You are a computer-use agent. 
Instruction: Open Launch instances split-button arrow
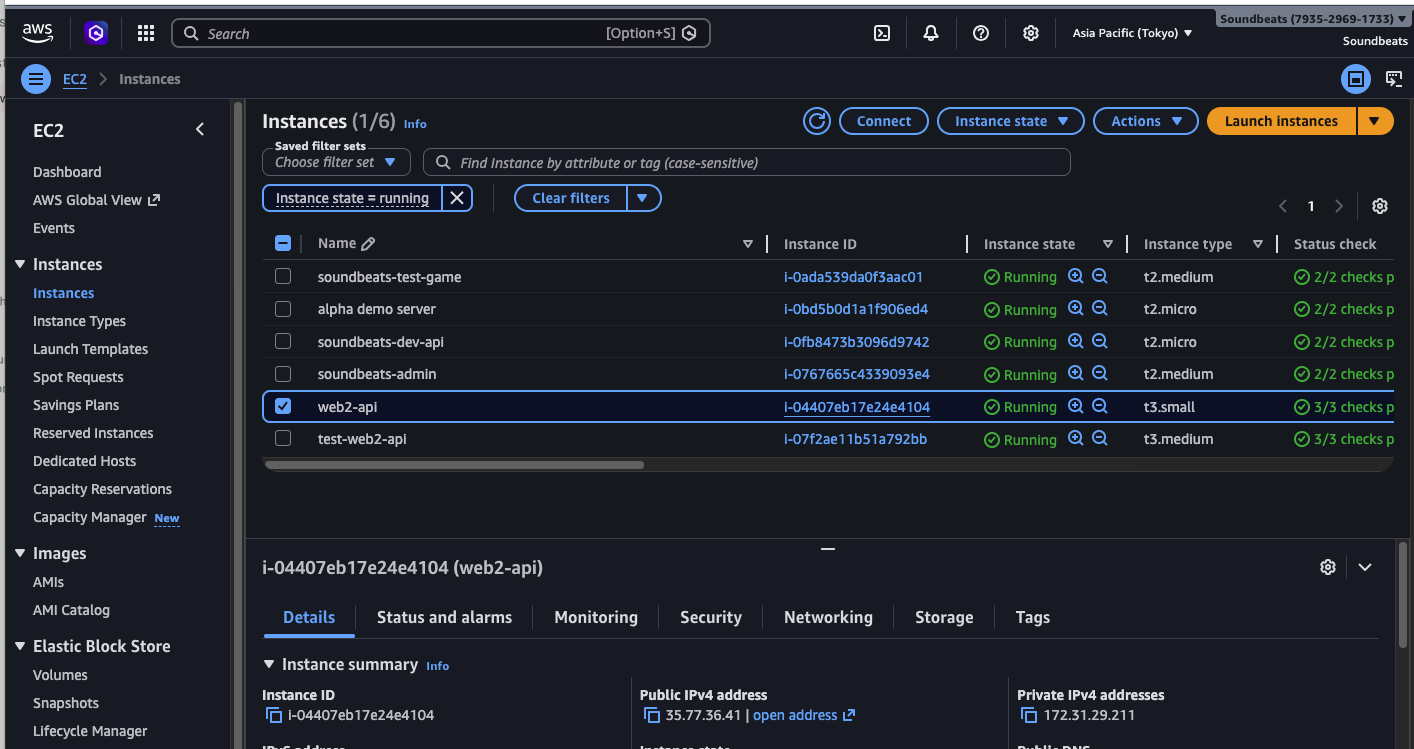pyautogui.click(x=1375, y=121)
